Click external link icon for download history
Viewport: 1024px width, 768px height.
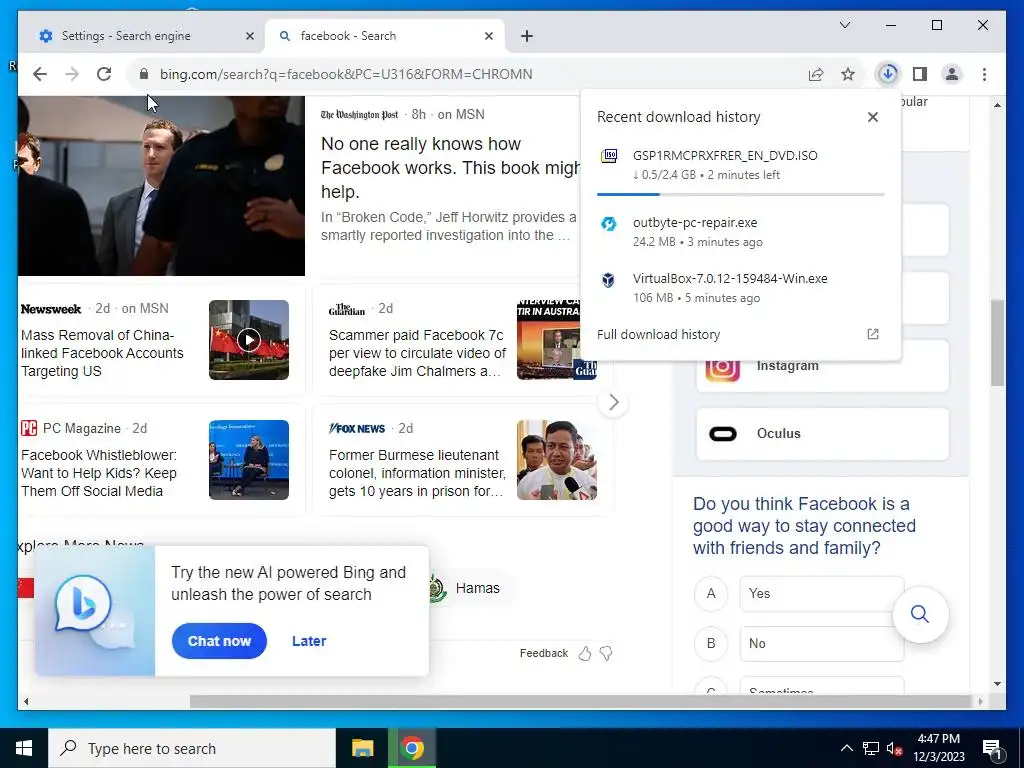pyautogui.click(x=872, y=334)
